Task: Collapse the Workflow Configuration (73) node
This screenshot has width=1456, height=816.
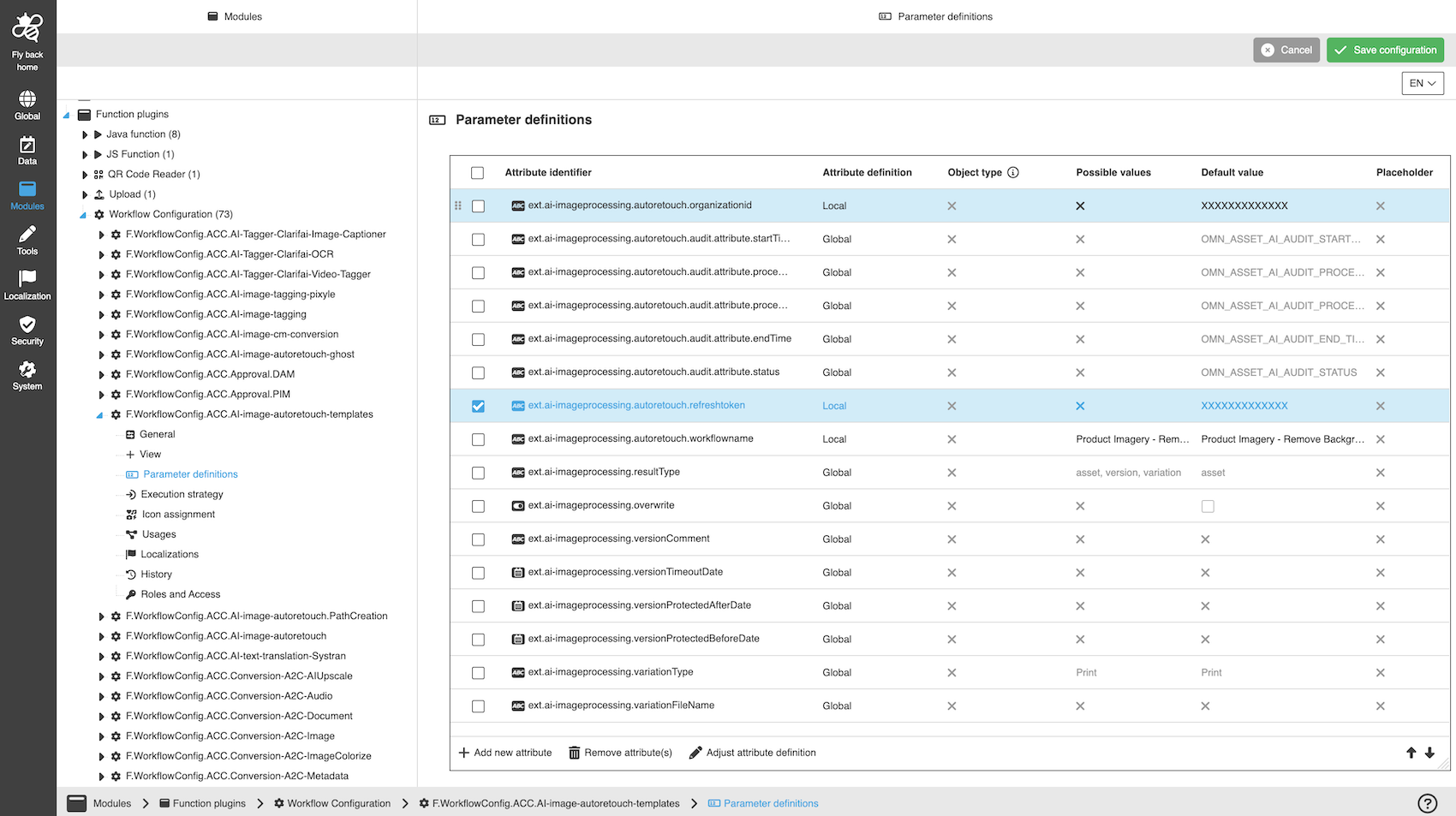Action: (x=83, y=215)
